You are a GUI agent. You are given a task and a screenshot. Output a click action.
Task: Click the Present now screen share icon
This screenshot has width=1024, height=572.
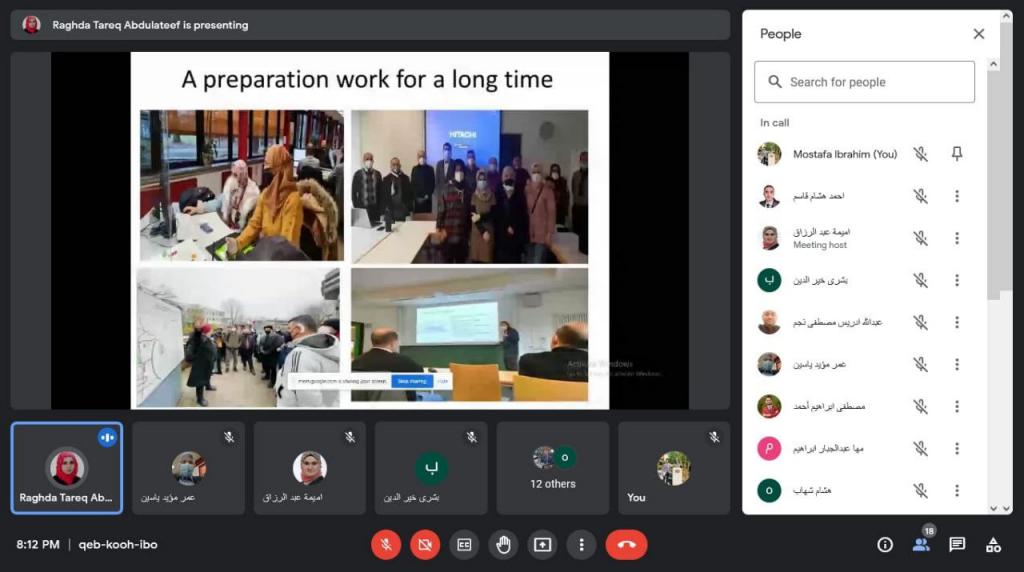(542, 545)
